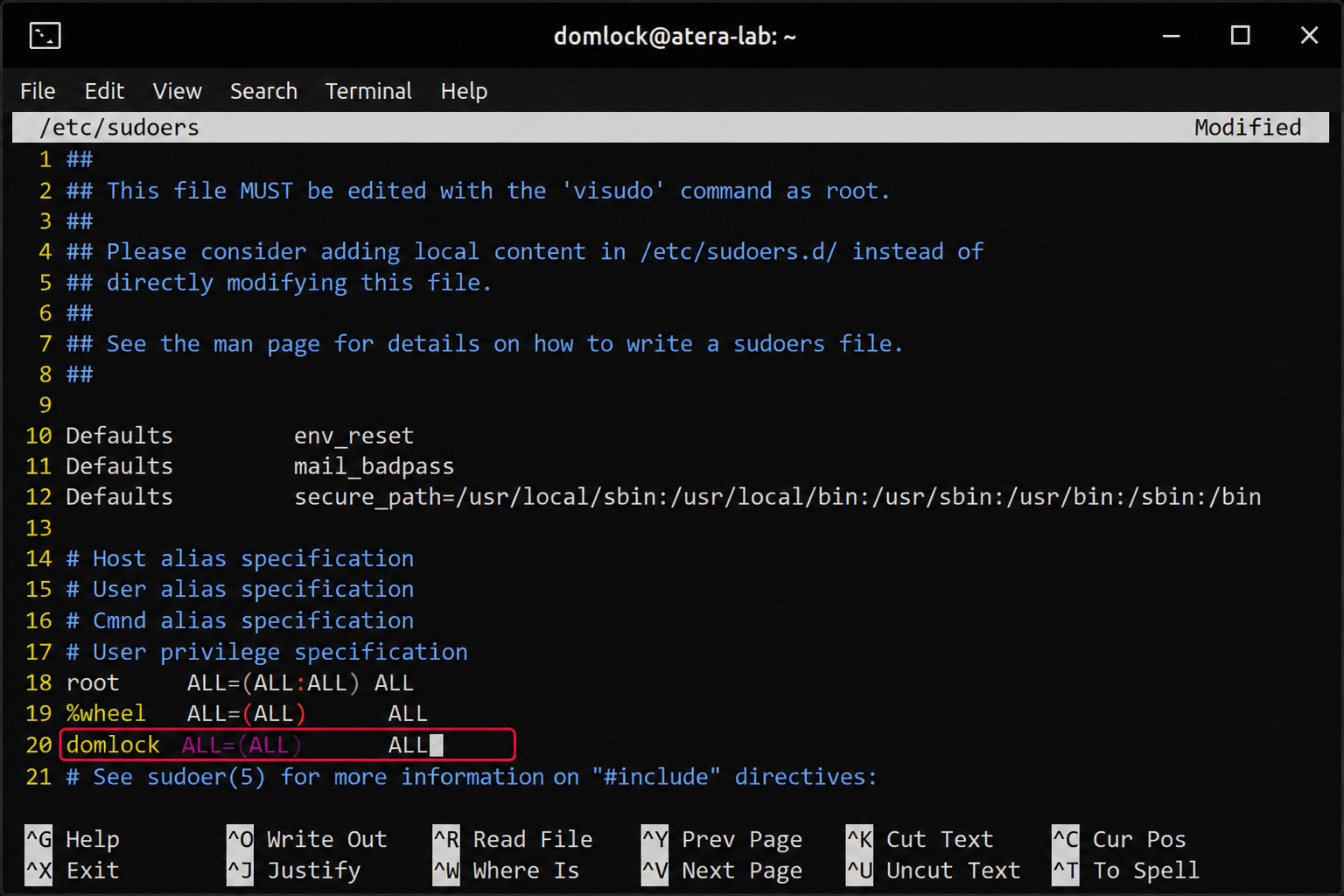This screenshot has height=896, width=1344.
Task: Minimize the terminal window
Action: [1172, 36]
